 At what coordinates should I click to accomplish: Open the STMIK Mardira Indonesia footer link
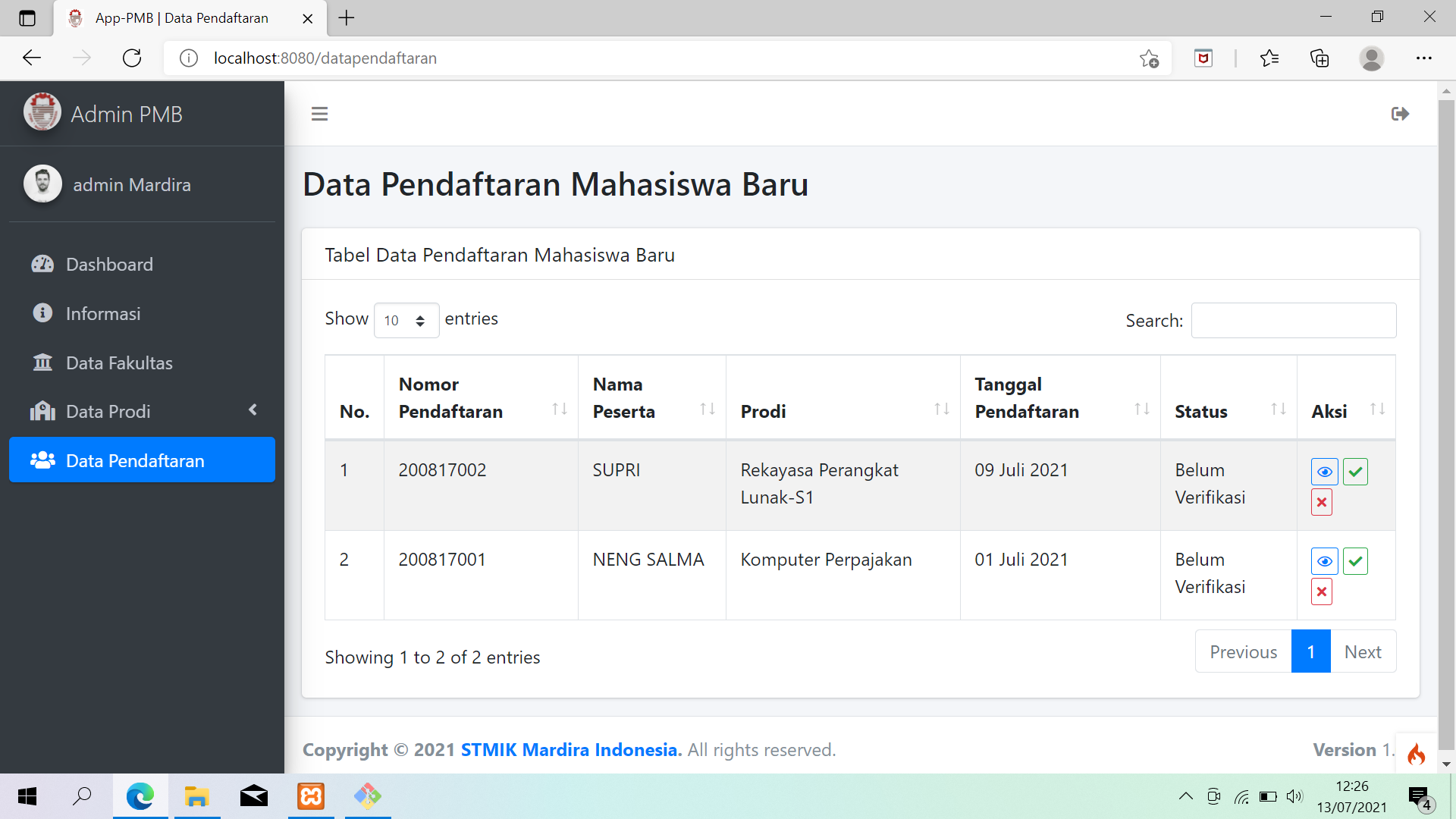pyautogui.click(x=571, y=750)
